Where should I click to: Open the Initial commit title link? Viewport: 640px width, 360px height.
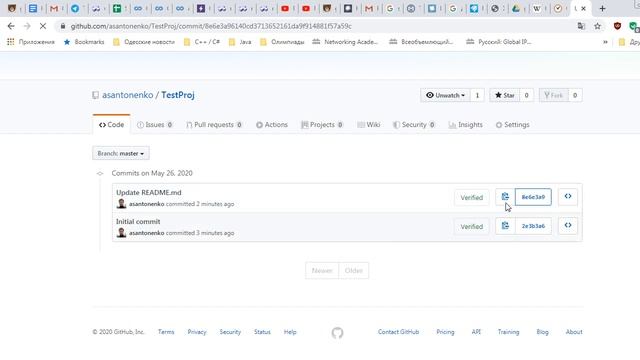[x=138, y=221]
